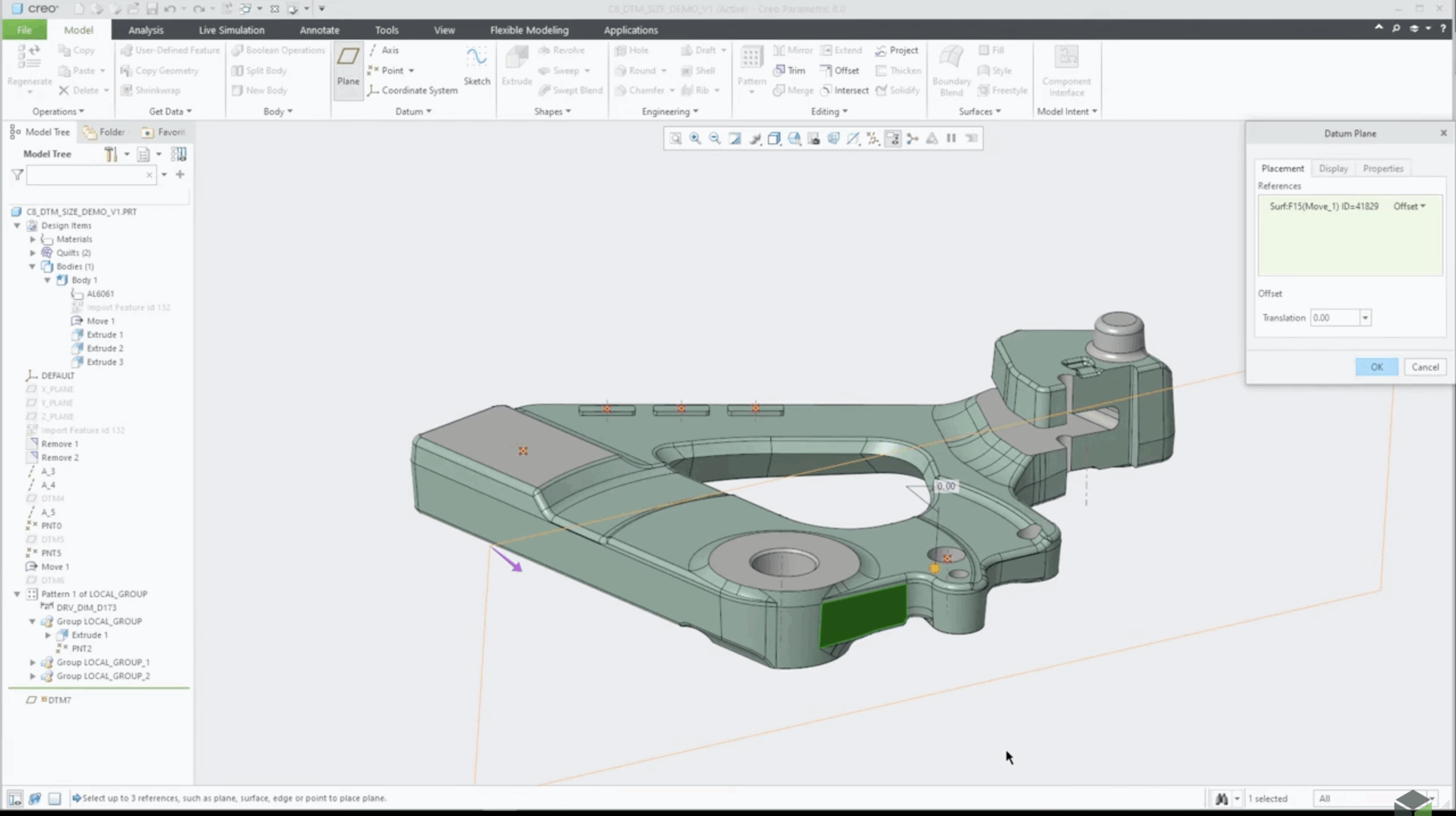Open the Translation value dropdown arrow
Screen dimensions: 1456x816
[x=1365, y=318]
